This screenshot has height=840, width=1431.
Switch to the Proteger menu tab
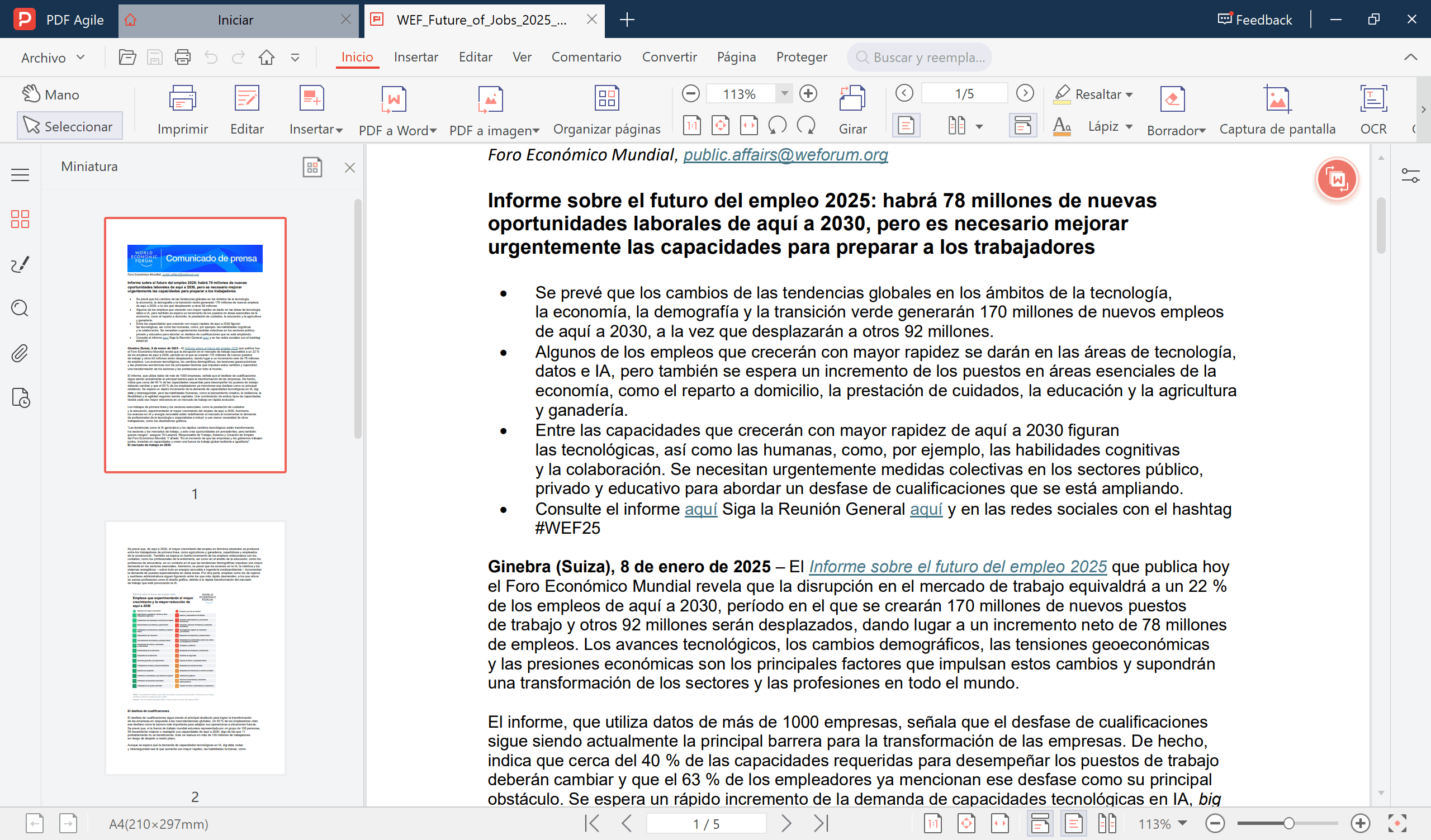click(x=801, y=57)
